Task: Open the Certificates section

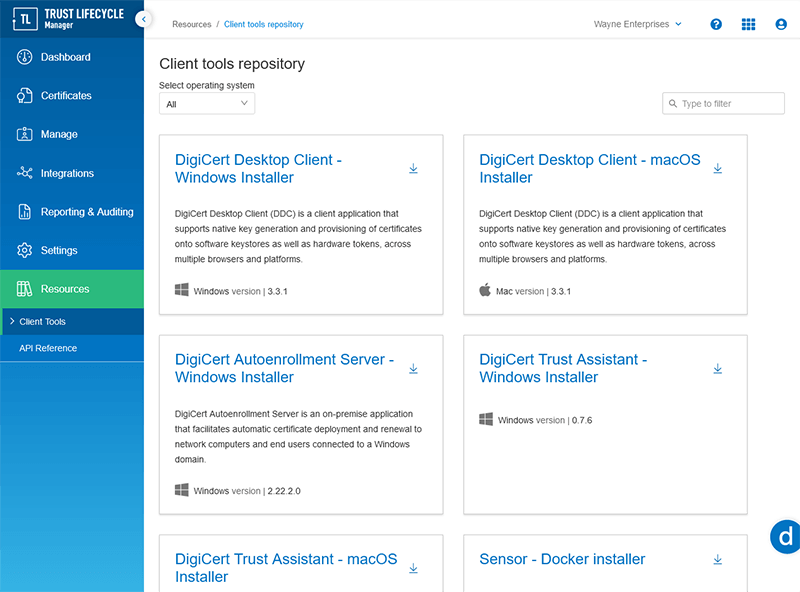Action: click(x=72, y=95)
